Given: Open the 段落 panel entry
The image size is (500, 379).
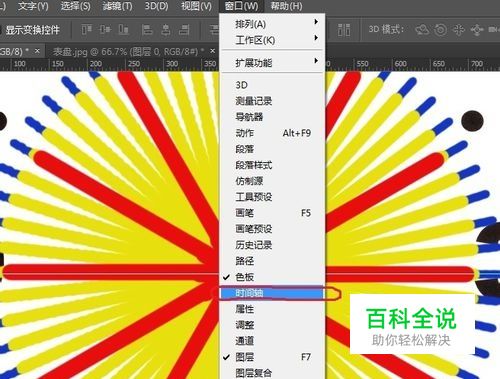Looking at the screenshot, I should (272, 149).
